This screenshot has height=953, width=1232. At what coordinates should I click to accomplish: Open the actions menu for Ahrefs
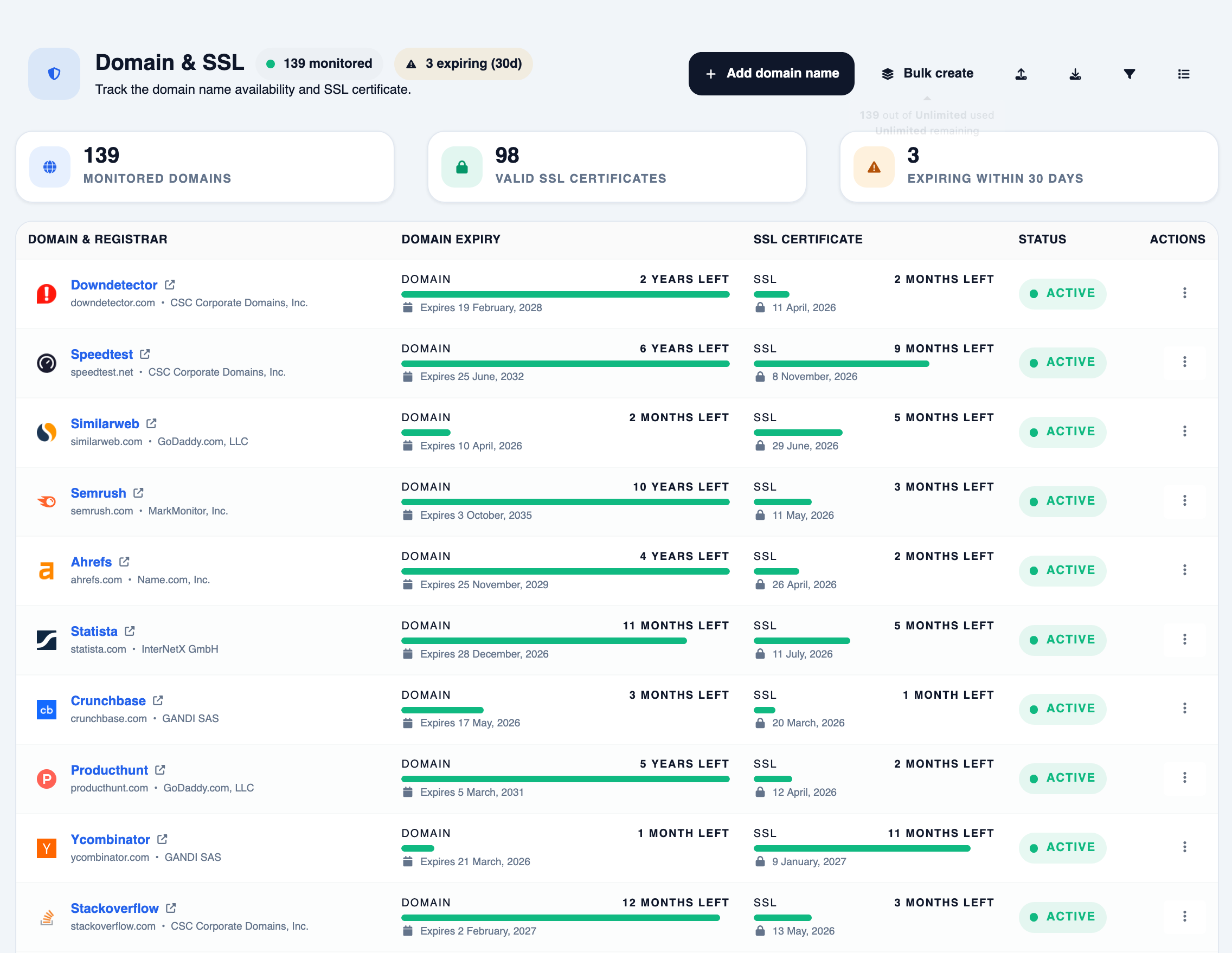click(x=1184, y=570)
